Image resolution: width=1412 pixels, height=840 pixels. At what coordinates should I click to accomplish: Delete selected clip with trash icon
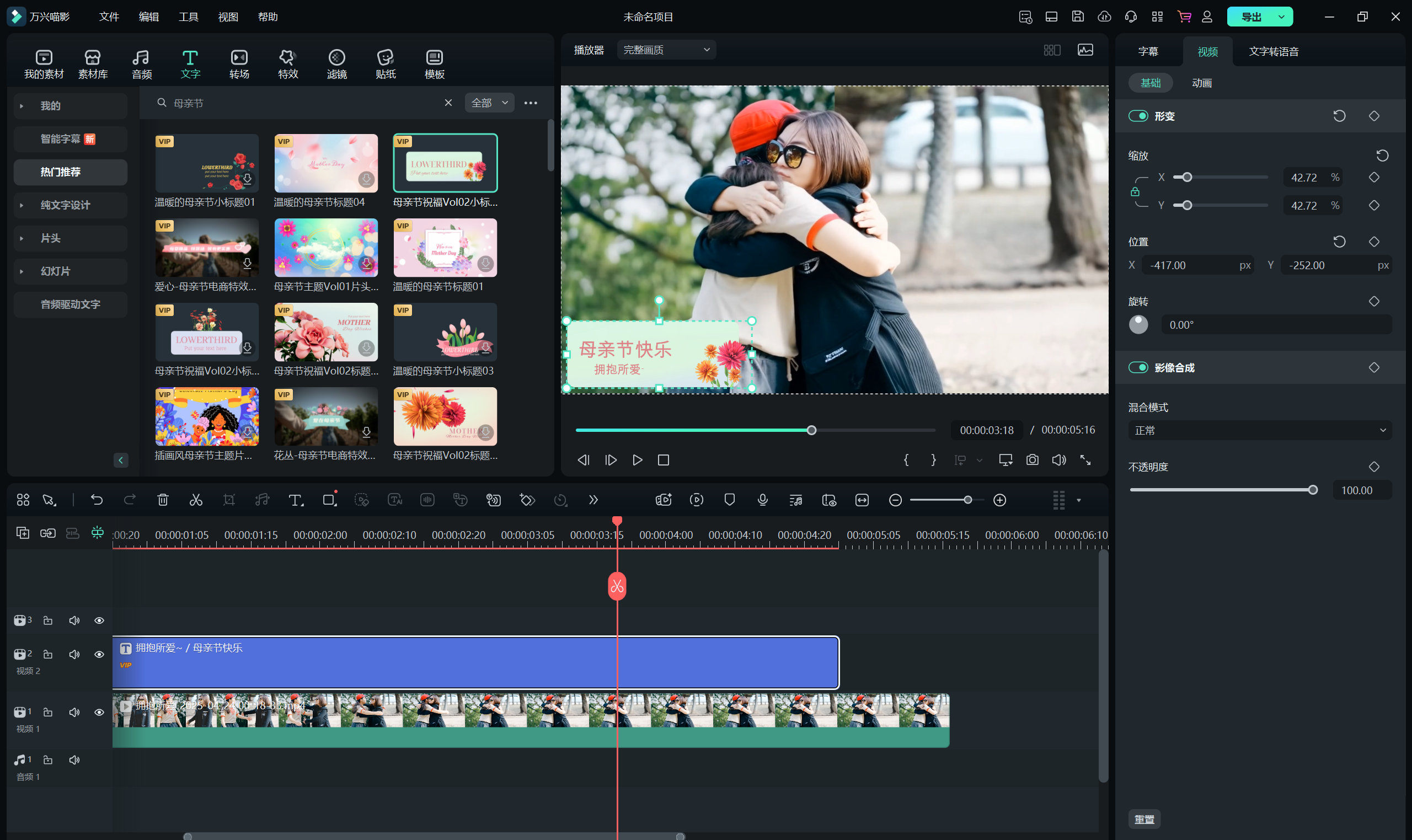tap(163, 500)
